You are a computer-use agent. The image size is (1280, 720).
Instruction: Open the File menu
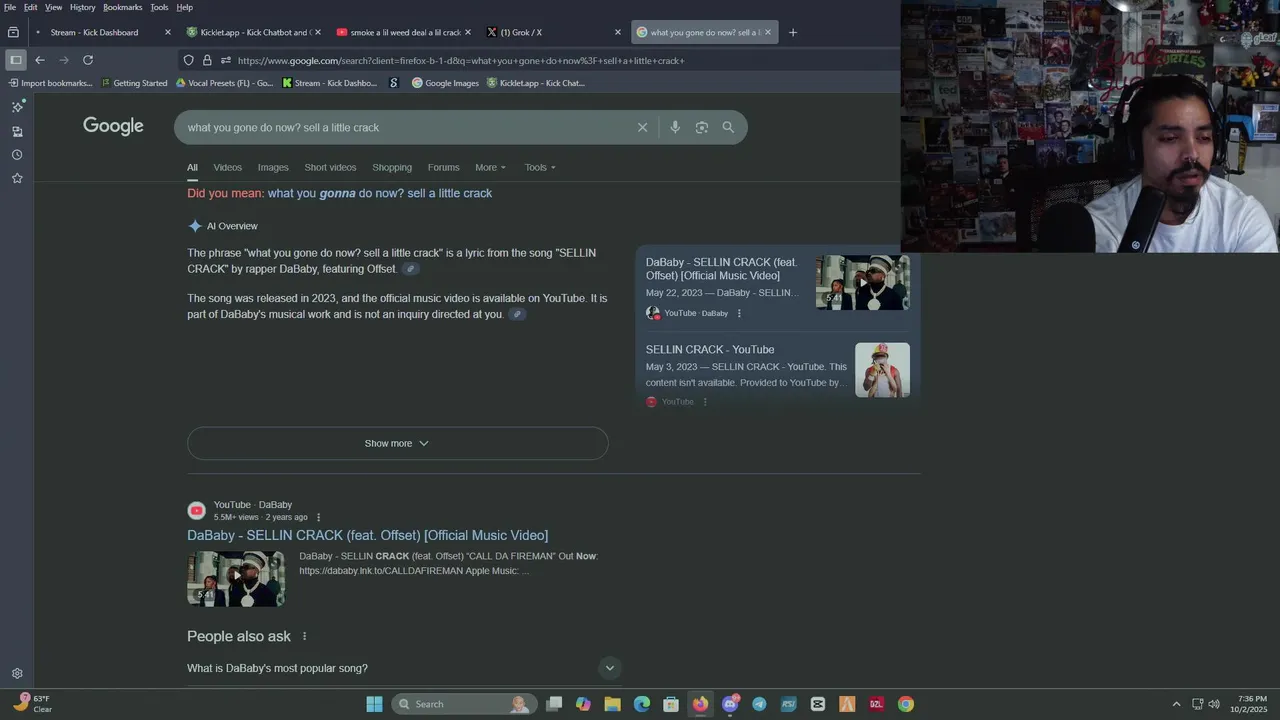click(10, 7)
